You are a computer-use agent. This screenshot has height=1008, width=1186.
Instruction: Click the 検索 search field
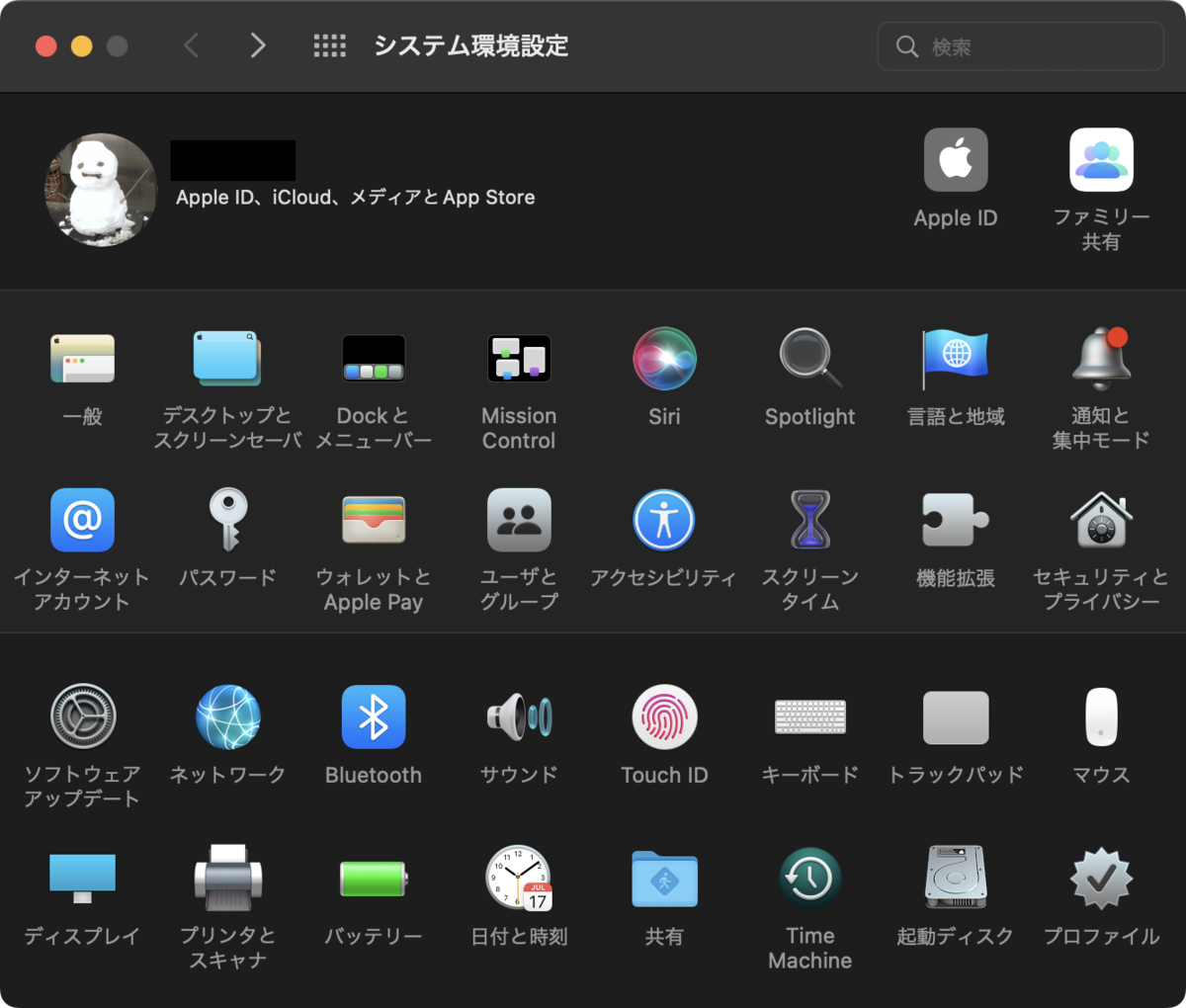(1021, 46)
